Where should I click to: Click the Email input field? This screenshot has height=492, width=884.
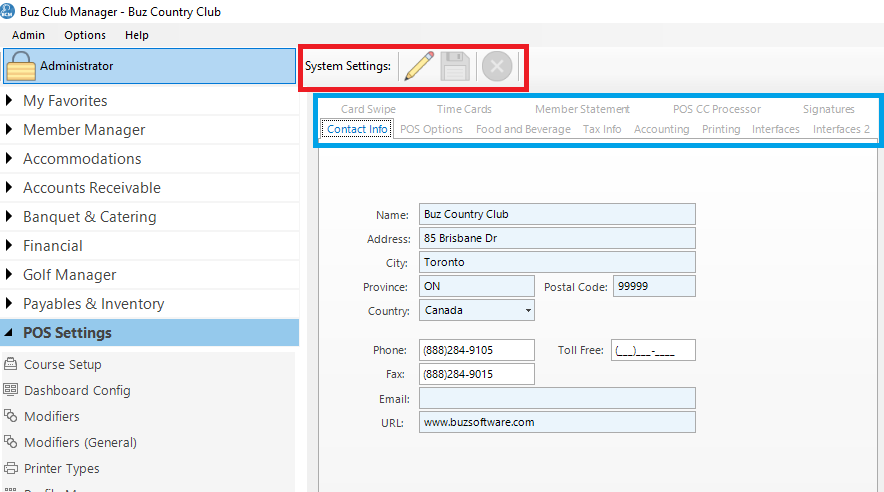(x=556, y=399)
